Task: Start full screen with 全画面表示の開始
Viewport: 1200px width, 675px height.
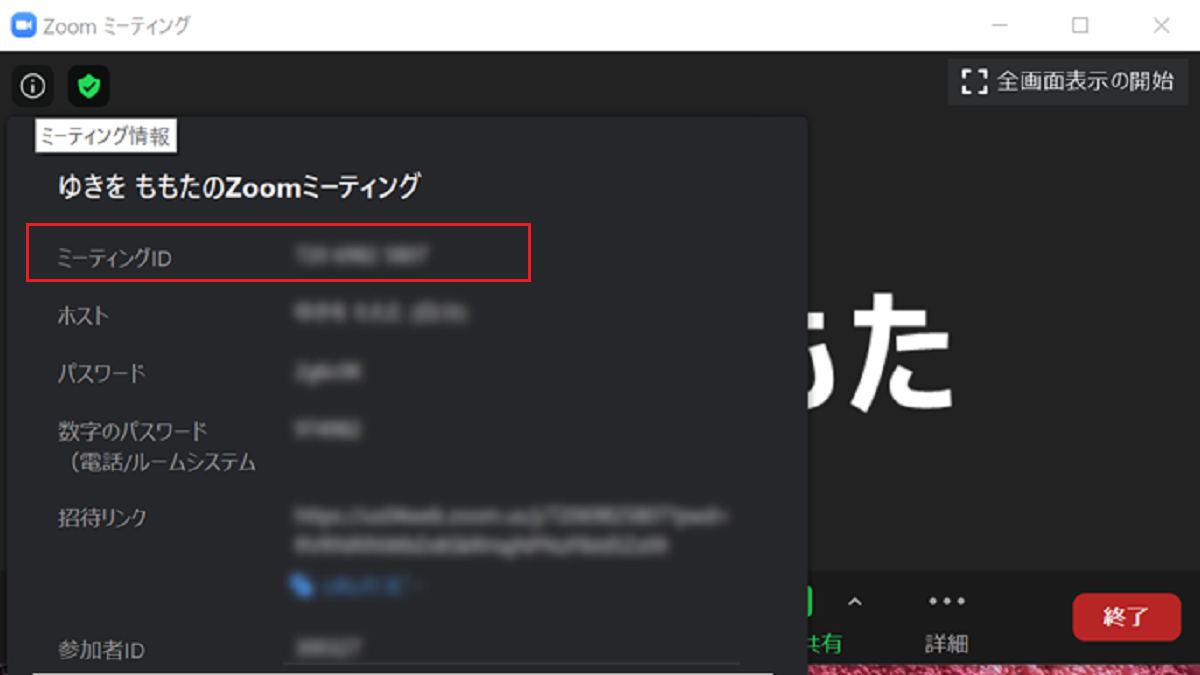Action: point(1067,82)
